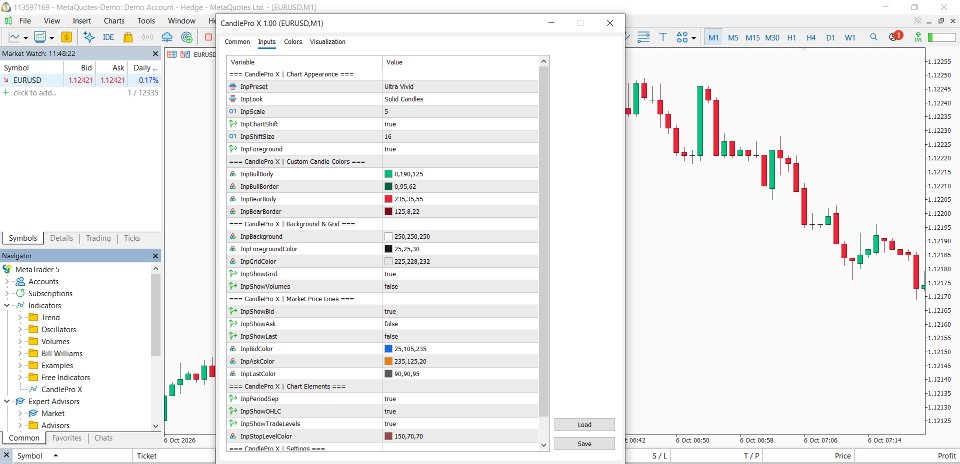
Task: Expand the Oscillators folder
Action: coord(19,329)
